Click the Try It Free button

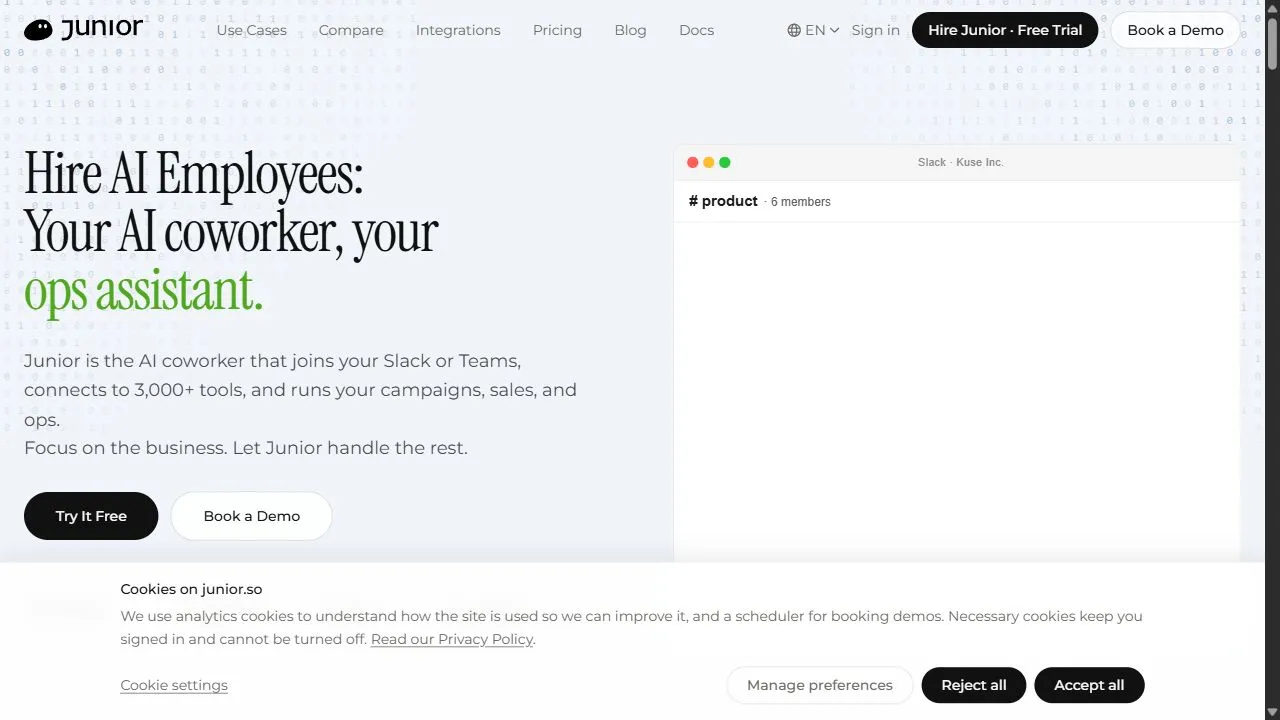pyautogui.click(x=91, y=516)
